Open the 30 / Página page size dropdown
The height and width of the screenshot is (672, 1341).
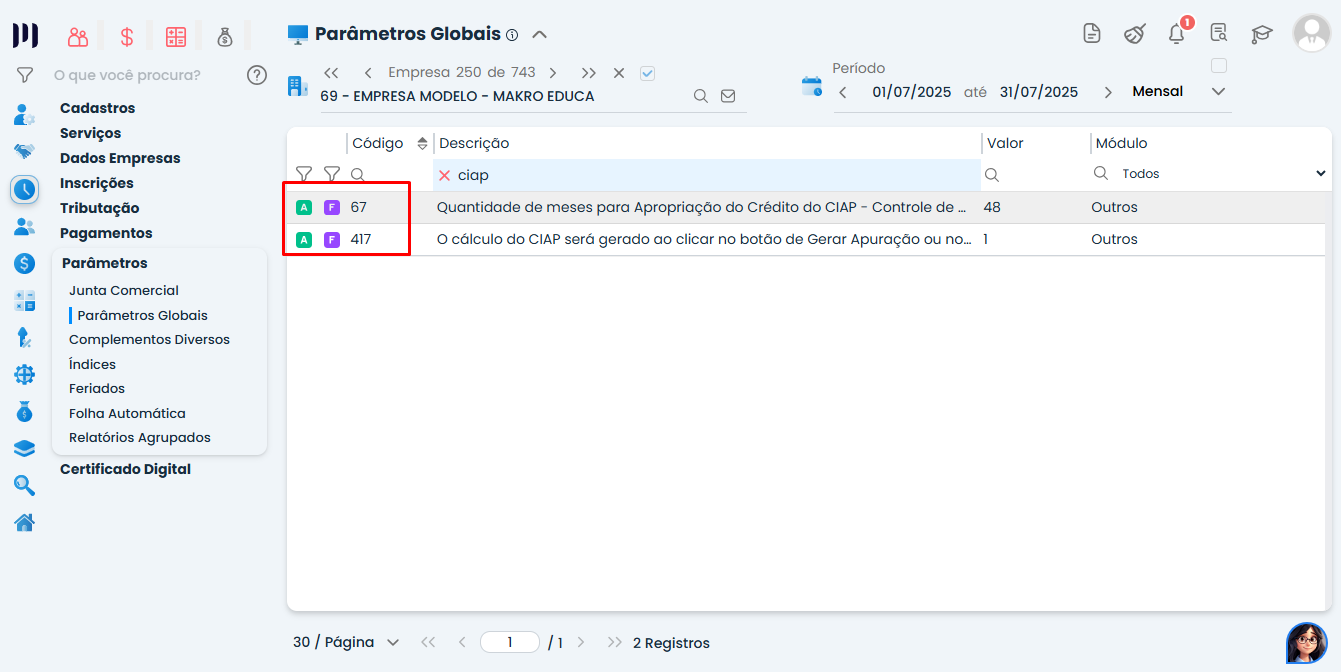(346, 642)
